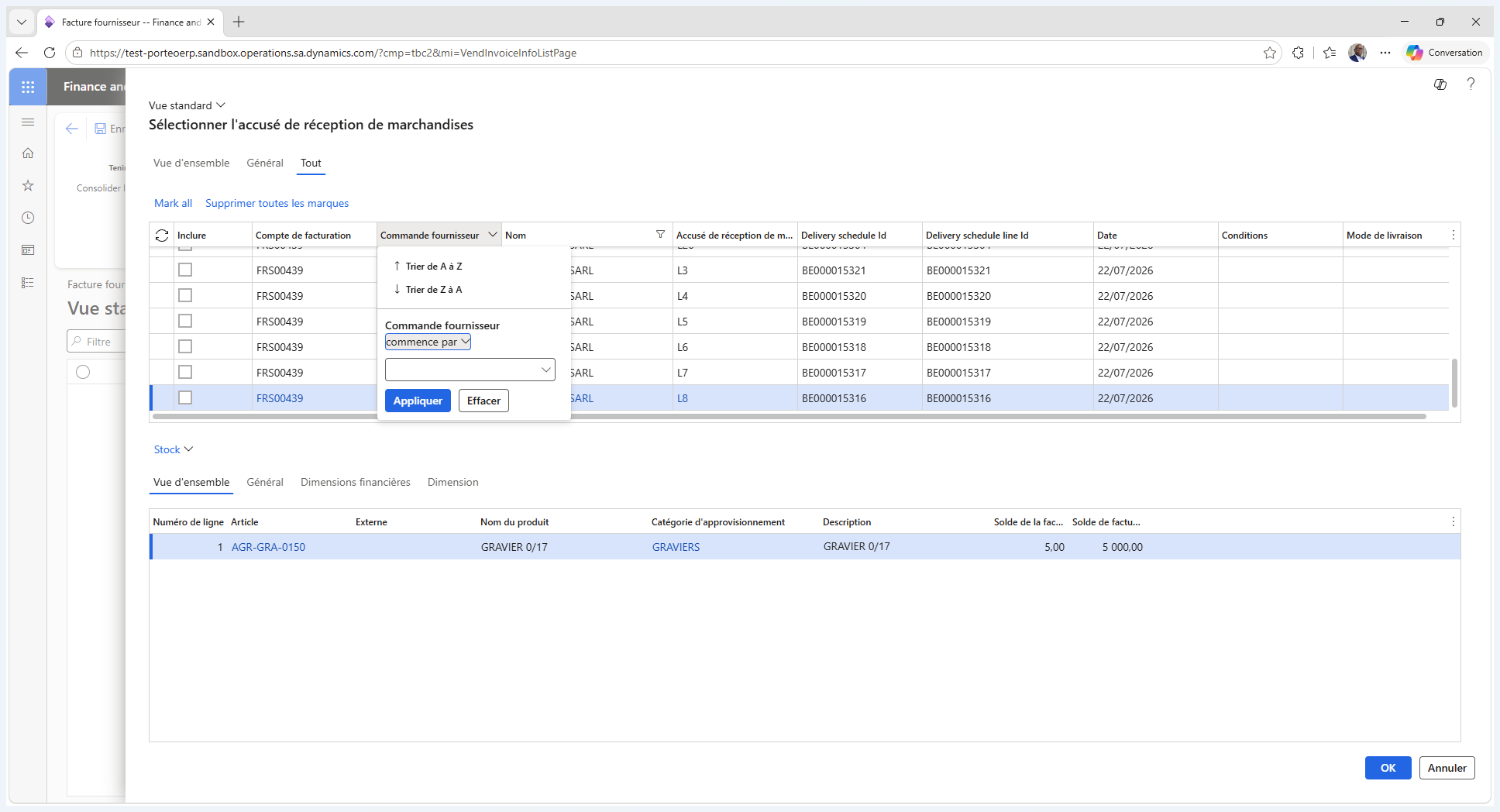The width and height of the screenshot is (1500, 812).
Task: Switch to upper Vue d'ensemble tab
Action: tap(191, 163)
